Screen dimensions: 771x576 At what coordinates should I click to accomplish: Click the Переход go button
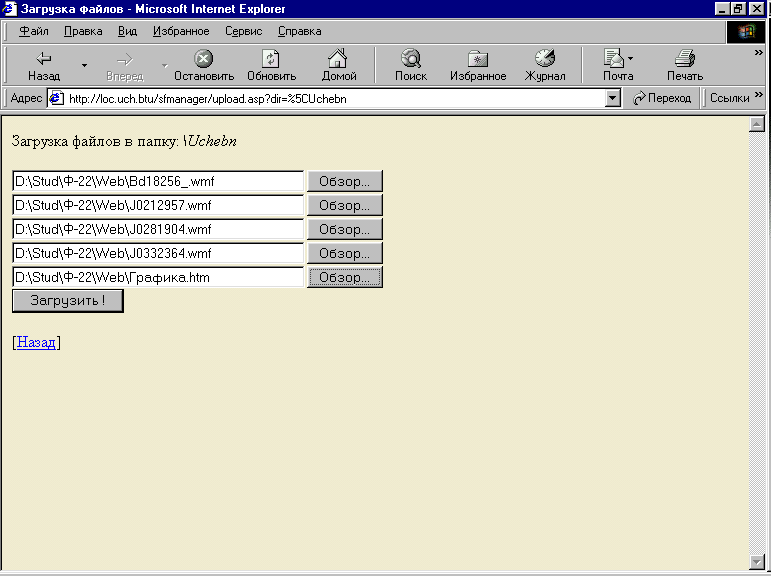pyautogui.click(x=662, y=98)
